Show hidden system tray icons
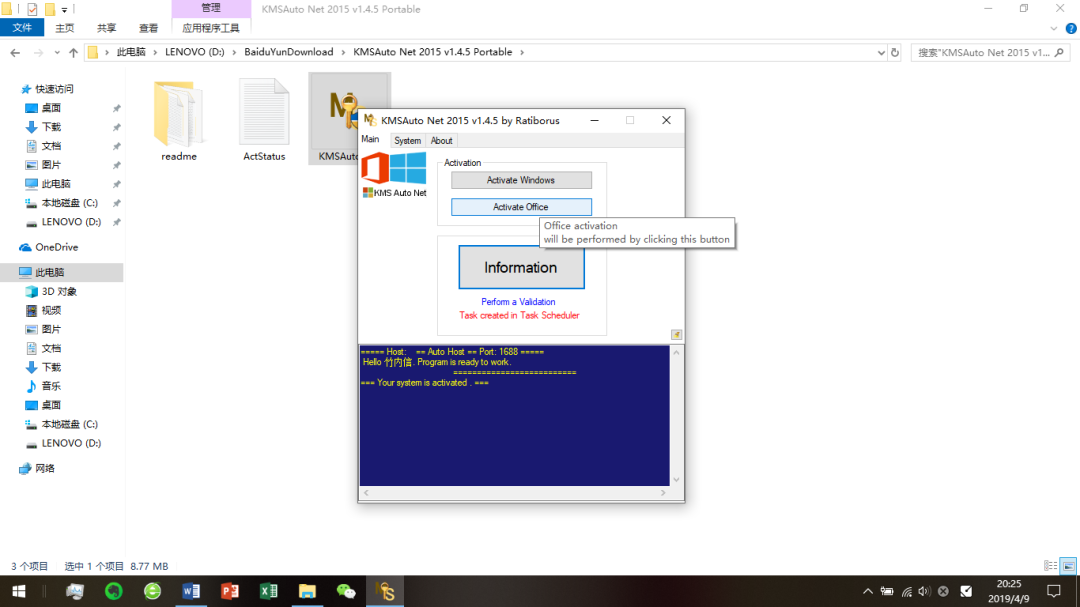Image resolution: width=1080 pixels, height=607 pixels. pyautogui.click(x=868, y=591)
